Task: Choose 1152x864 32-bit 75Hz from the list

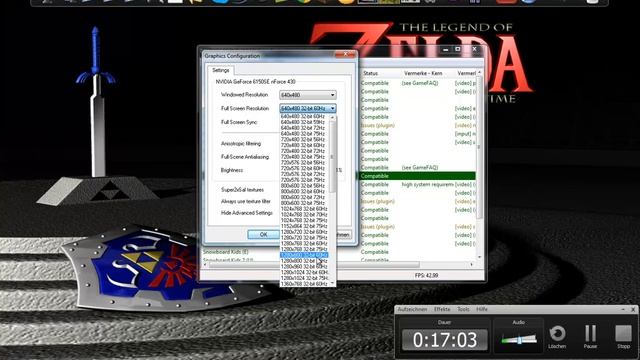Action: click(x=304, y=226)
